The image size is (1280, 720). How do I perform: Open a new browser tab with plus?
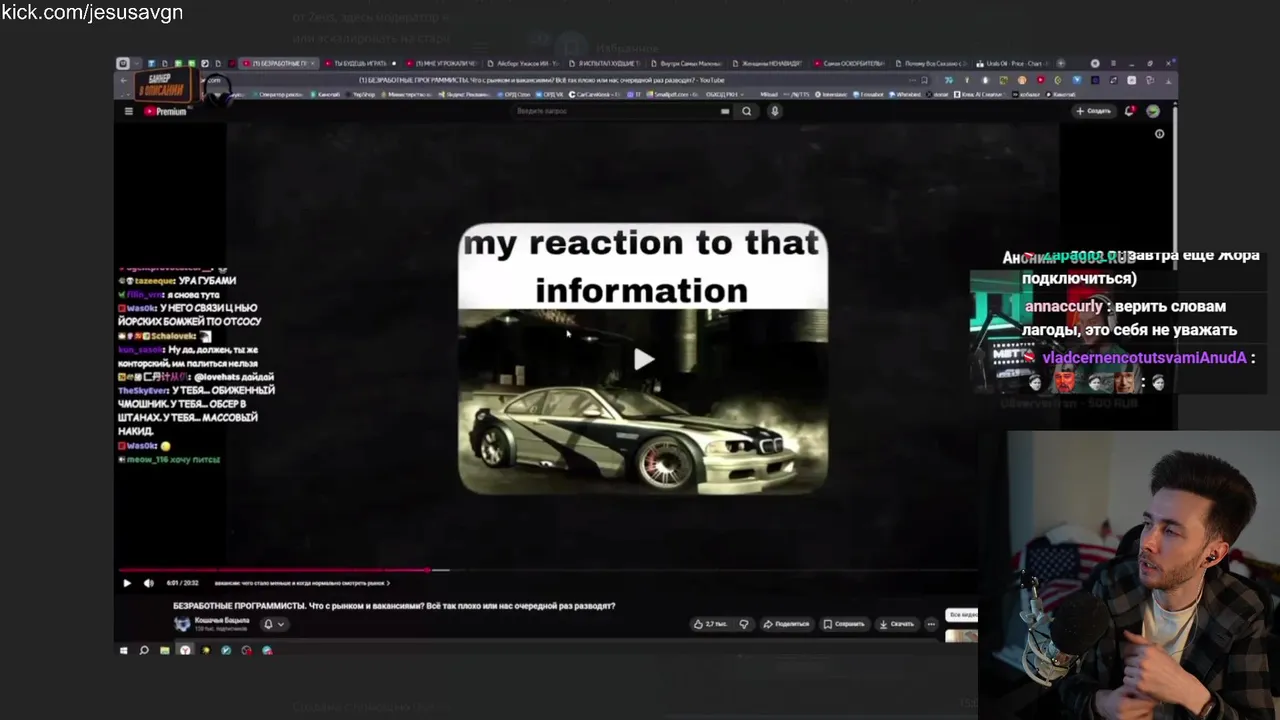(1061, 63)
